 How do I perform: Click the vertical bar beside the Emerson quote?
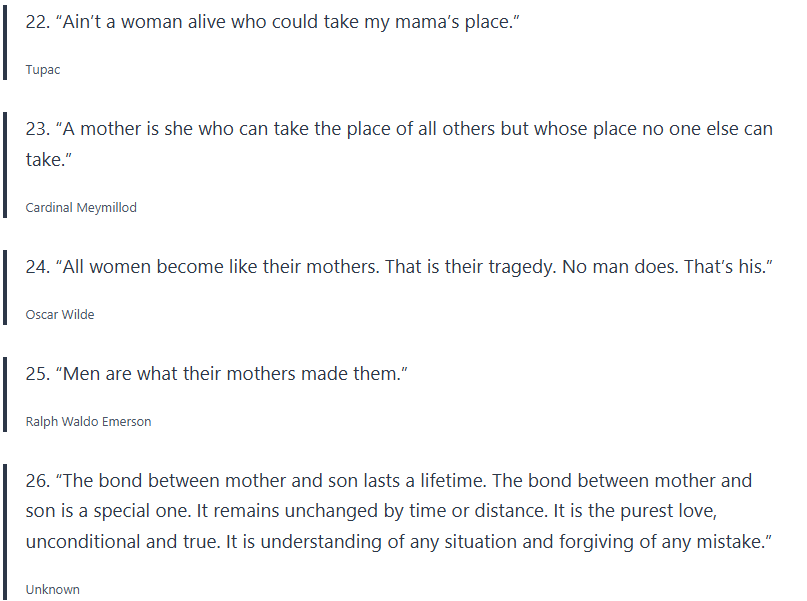point(5,394)
